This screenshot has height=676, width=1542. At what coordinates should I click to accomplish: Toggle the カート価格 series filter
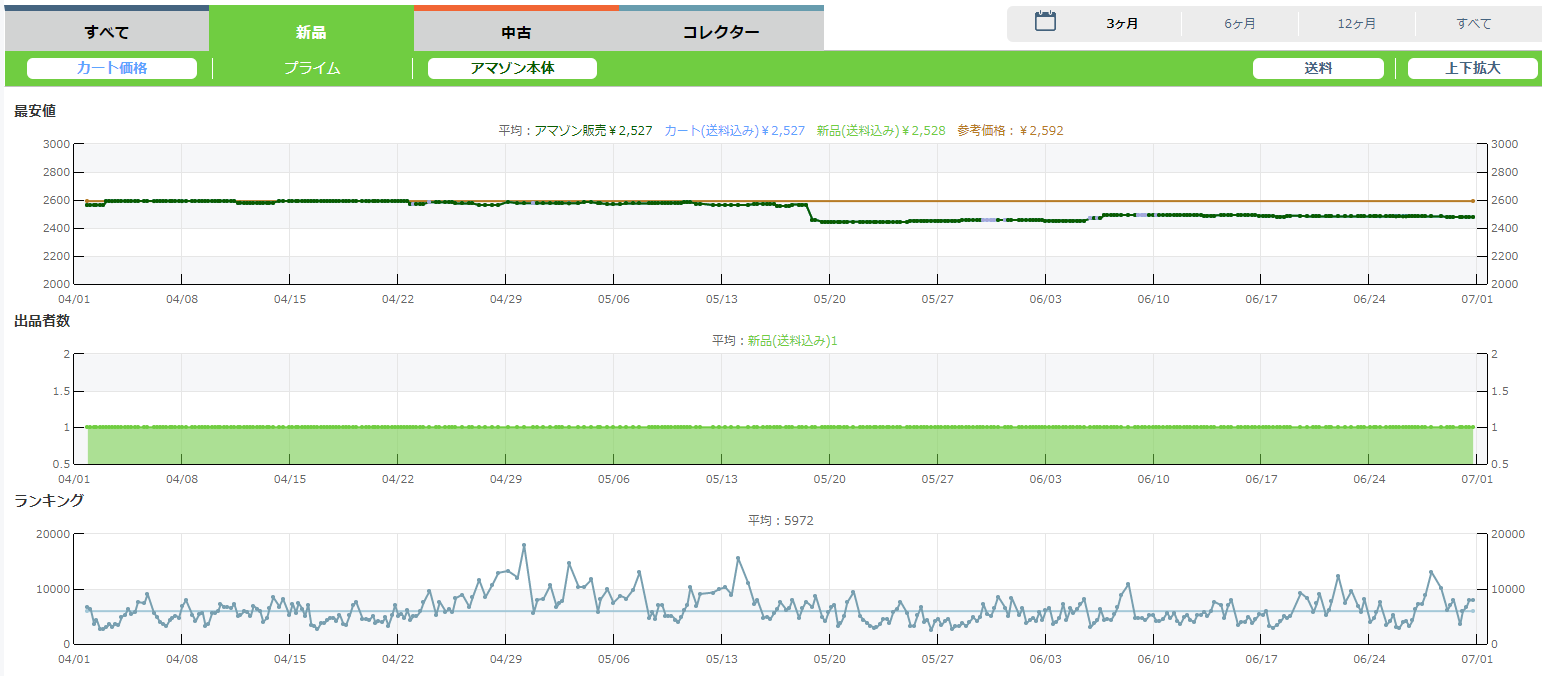[x=112, y=68]
